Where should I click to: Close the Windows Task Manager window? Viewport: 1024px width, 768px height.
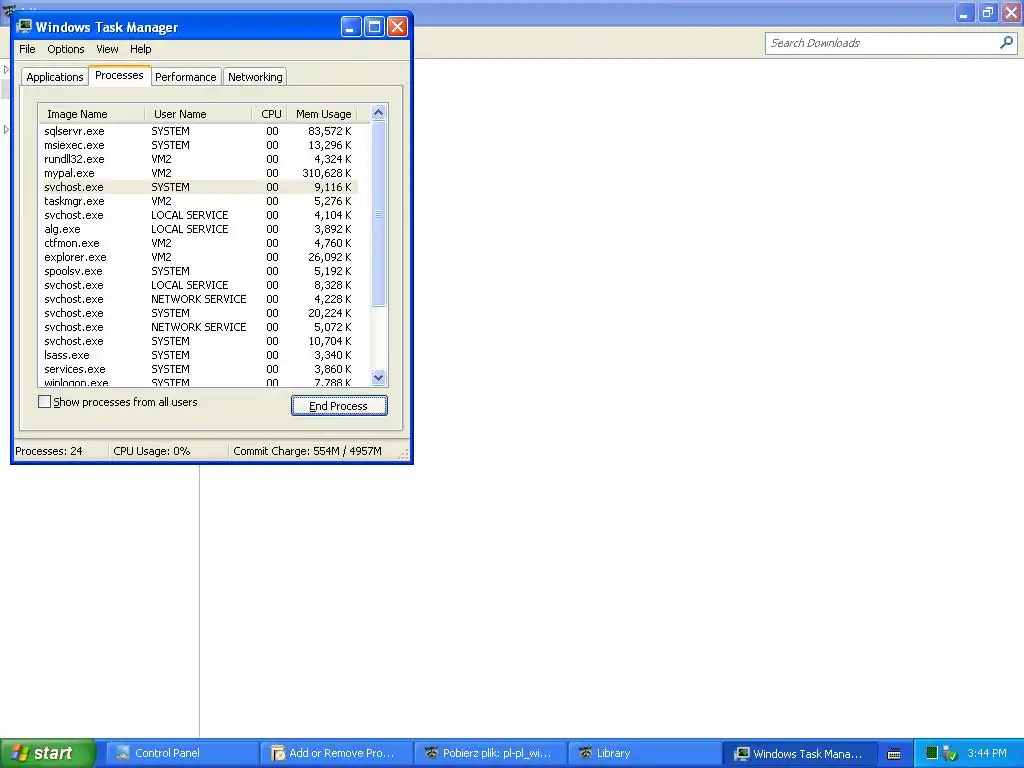tap(398, 27)
